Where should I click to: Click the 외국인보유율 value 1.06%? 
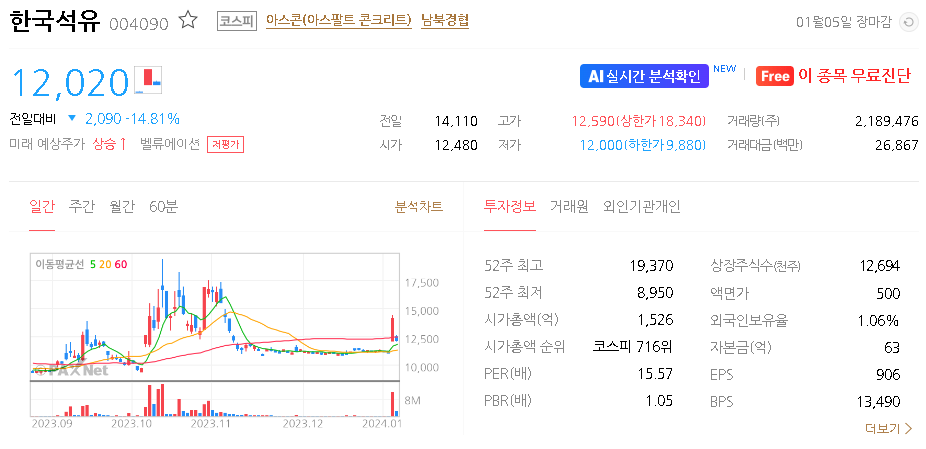[x=878, y=320]
